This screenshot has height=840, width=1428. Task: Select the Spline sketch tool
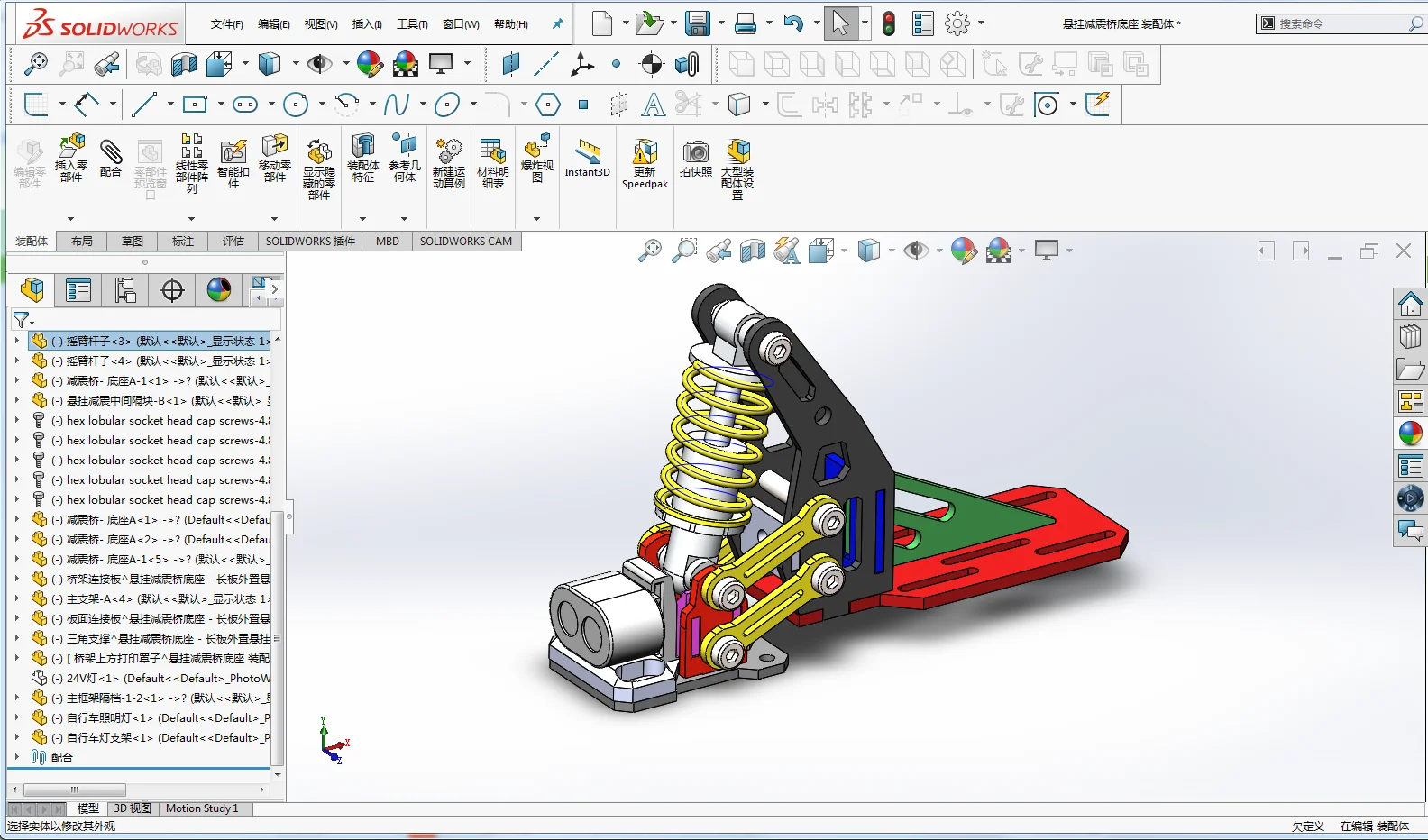pos(397,105)
